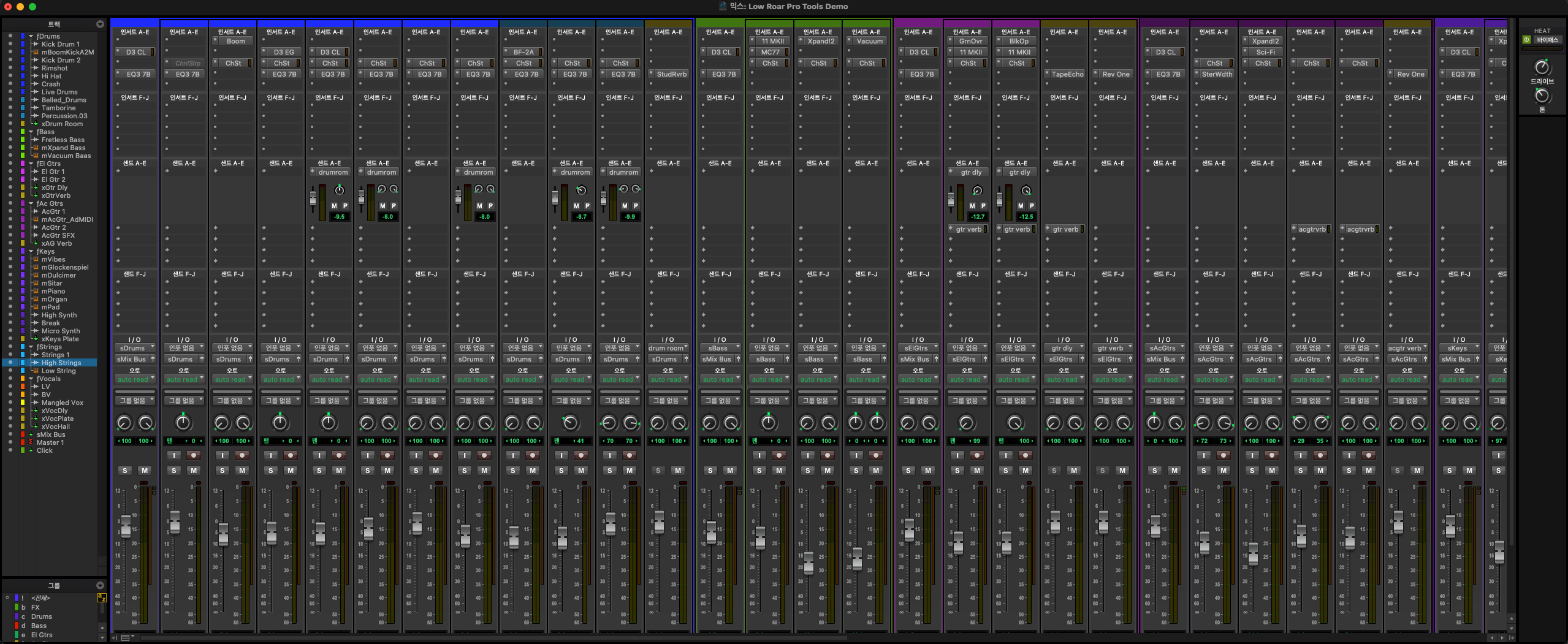Open the track list menu arrow
The image size is (1568, 644).
[x=100, y=24]
